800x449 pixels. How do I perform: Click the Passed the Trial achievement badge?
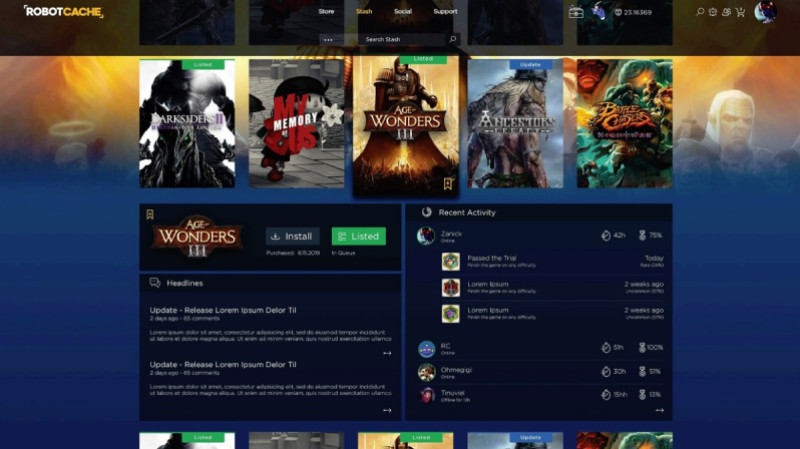tap(451, 261)
